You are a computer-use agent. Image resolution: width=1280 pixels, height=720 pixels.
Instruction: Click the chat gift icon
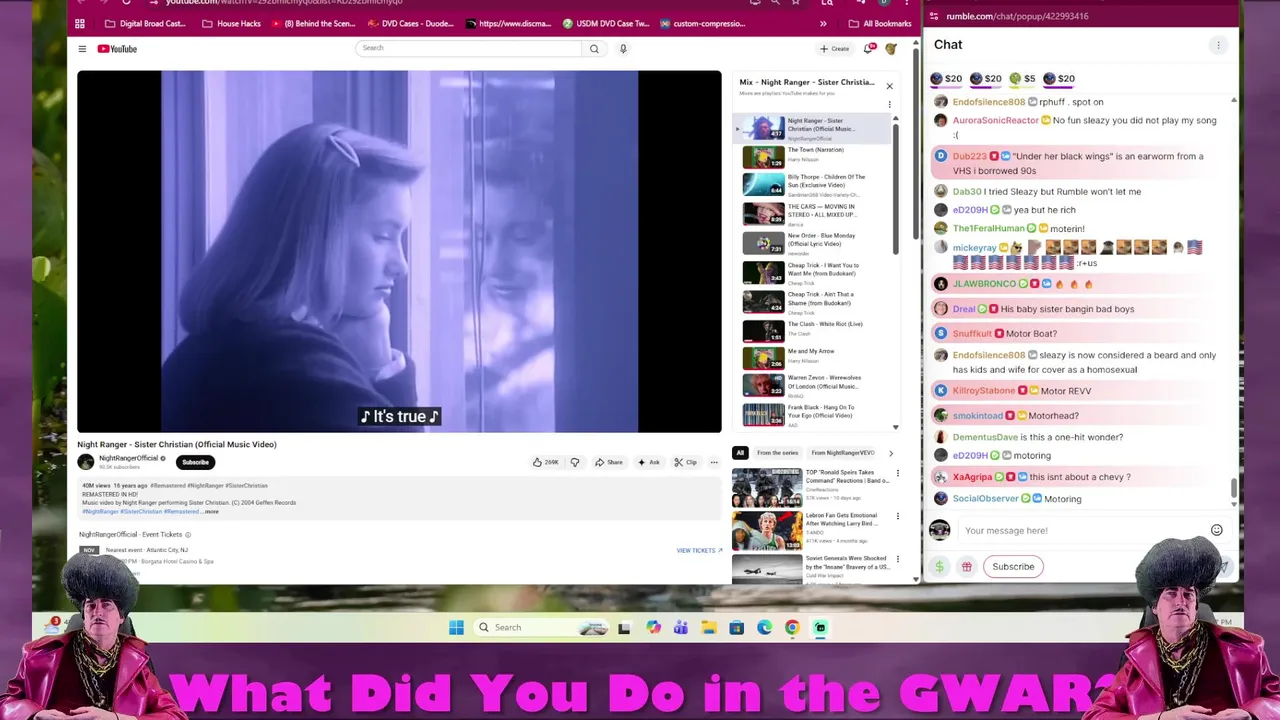(966, 567)
